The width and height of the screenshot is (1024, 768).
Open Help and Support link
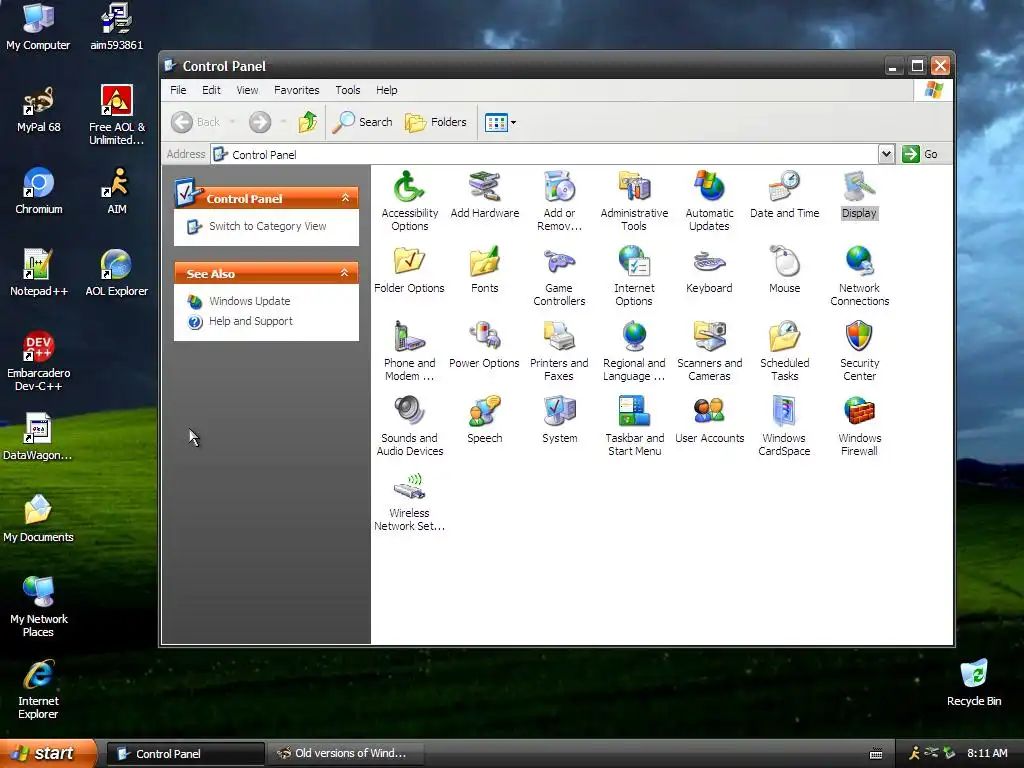[251, 321]
